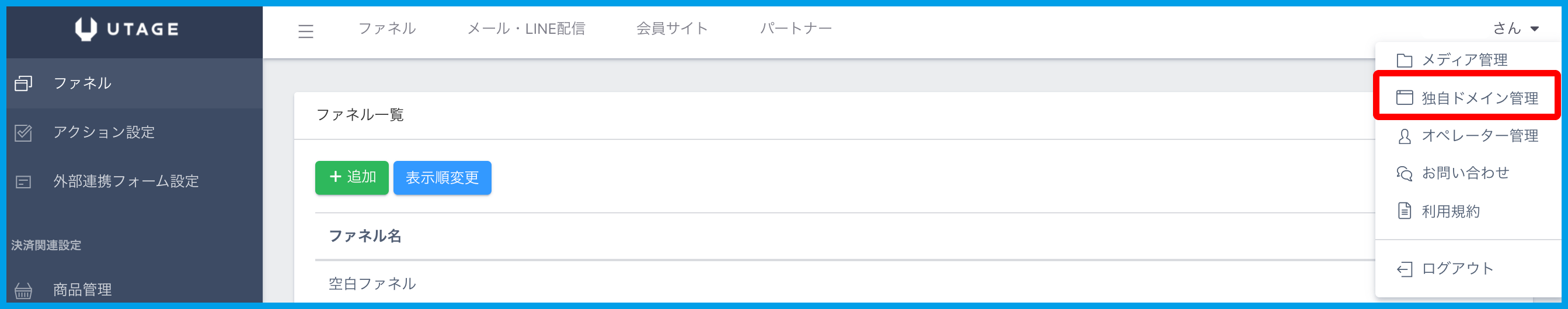Click the 利用規約 document icon
The image size is (1568, 309).
point(1405,211)
